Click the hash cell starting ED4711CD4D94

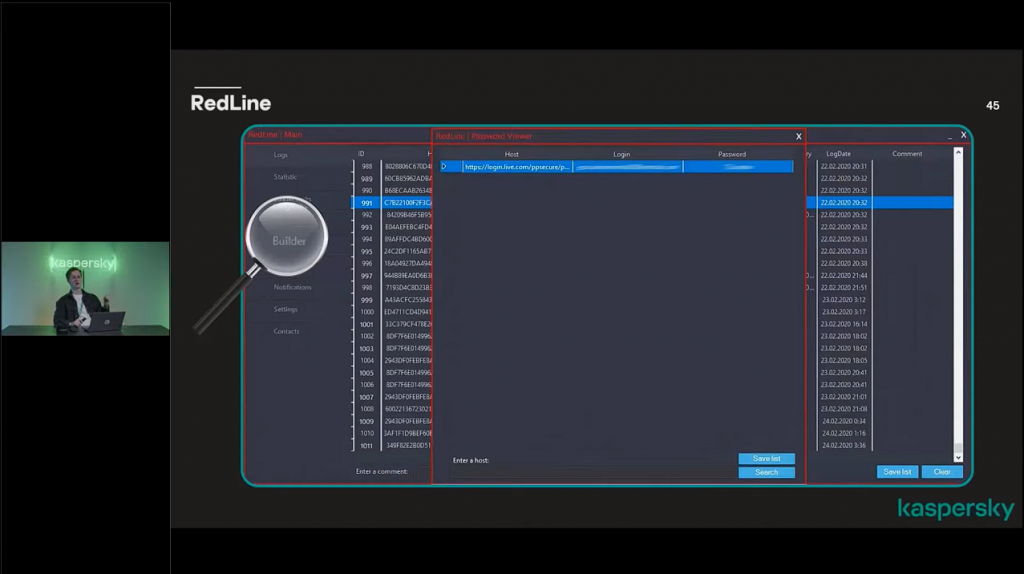[408, 312]
